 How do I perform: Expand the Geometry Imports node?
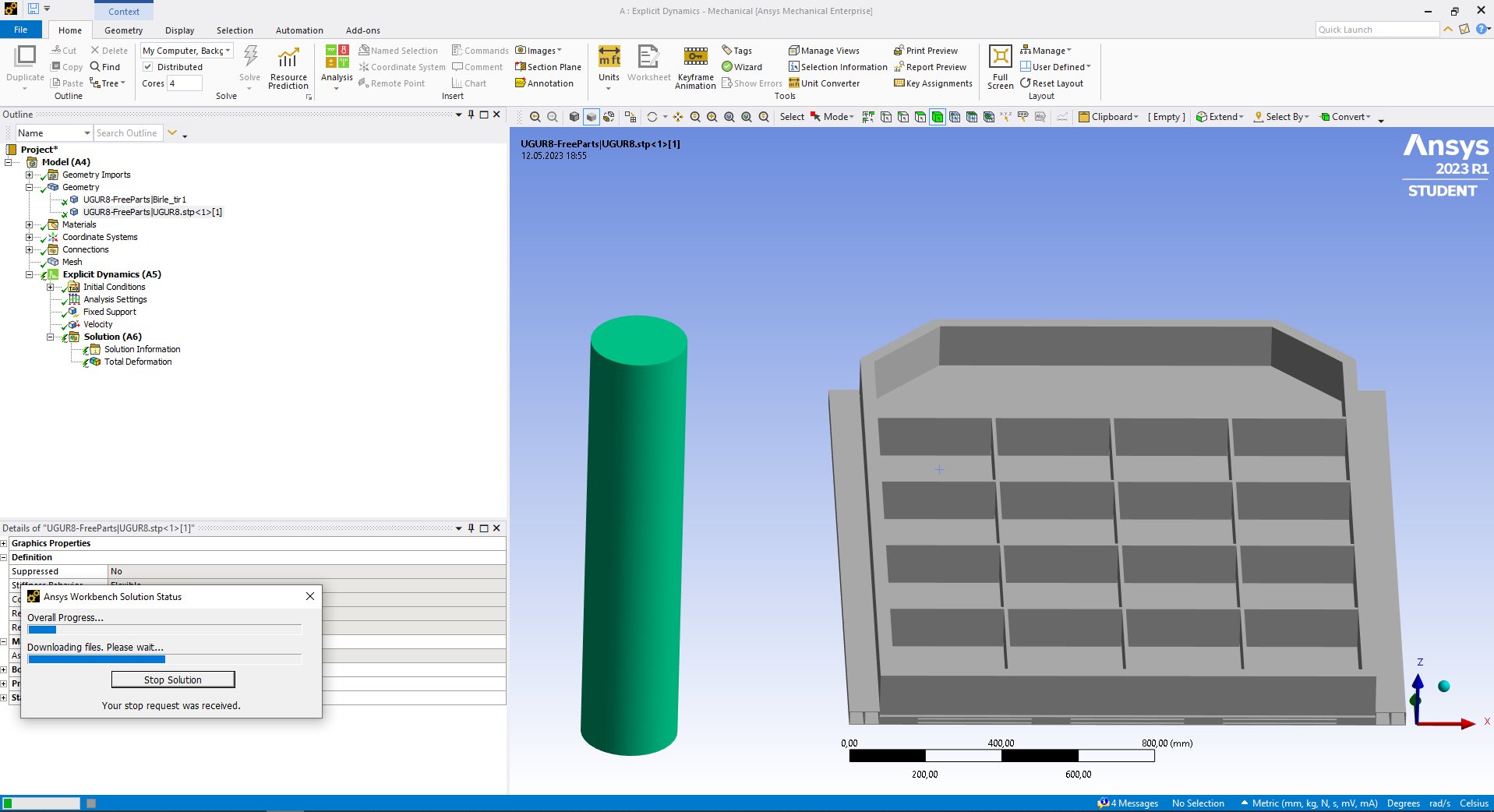coord(30,175)
